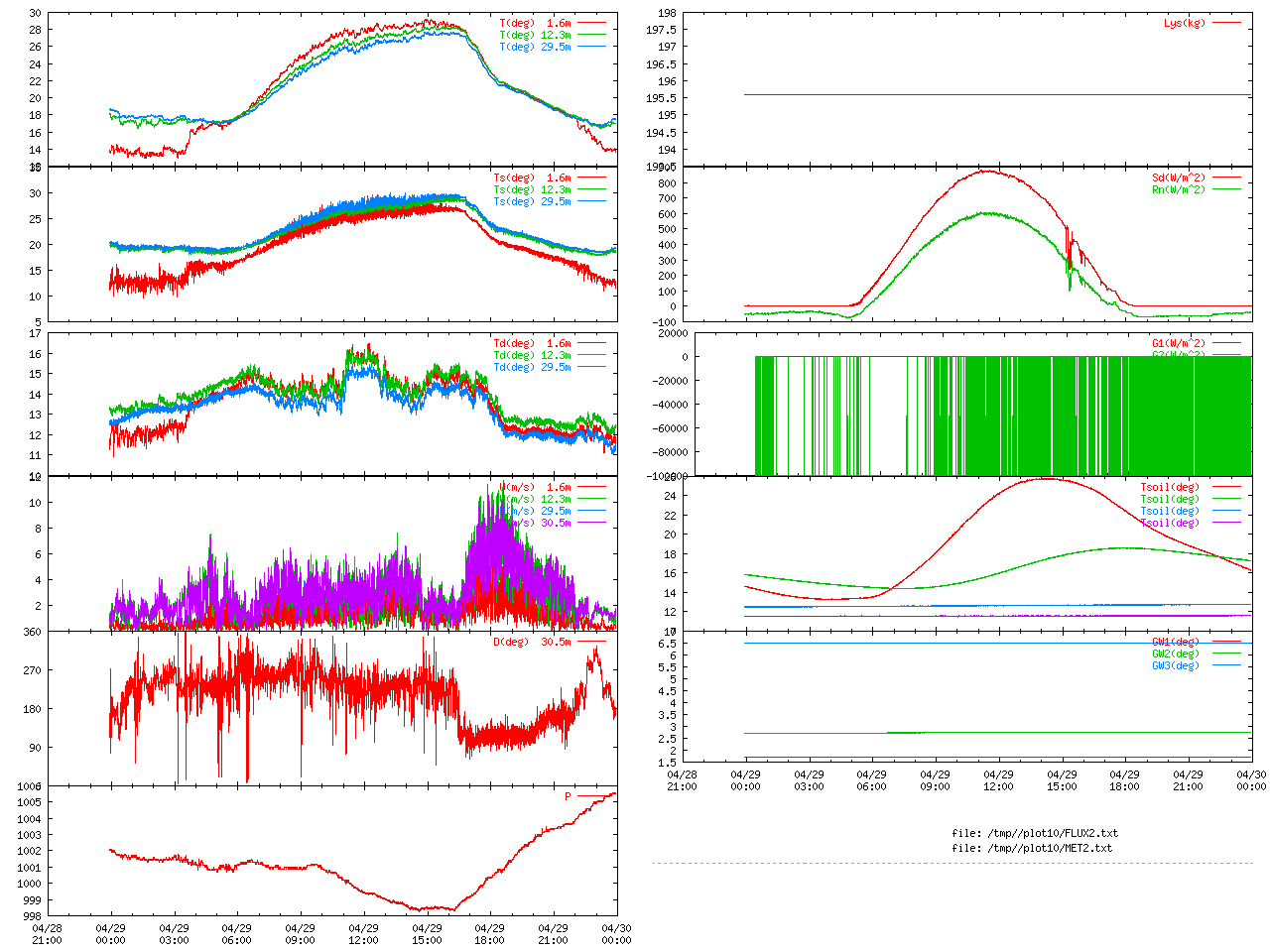Click the 'file: /tmp//plot10/MET2.txt' footer line
Image resolution: width=1270 pixels, height=952 pixels.
coord(1032,848)
